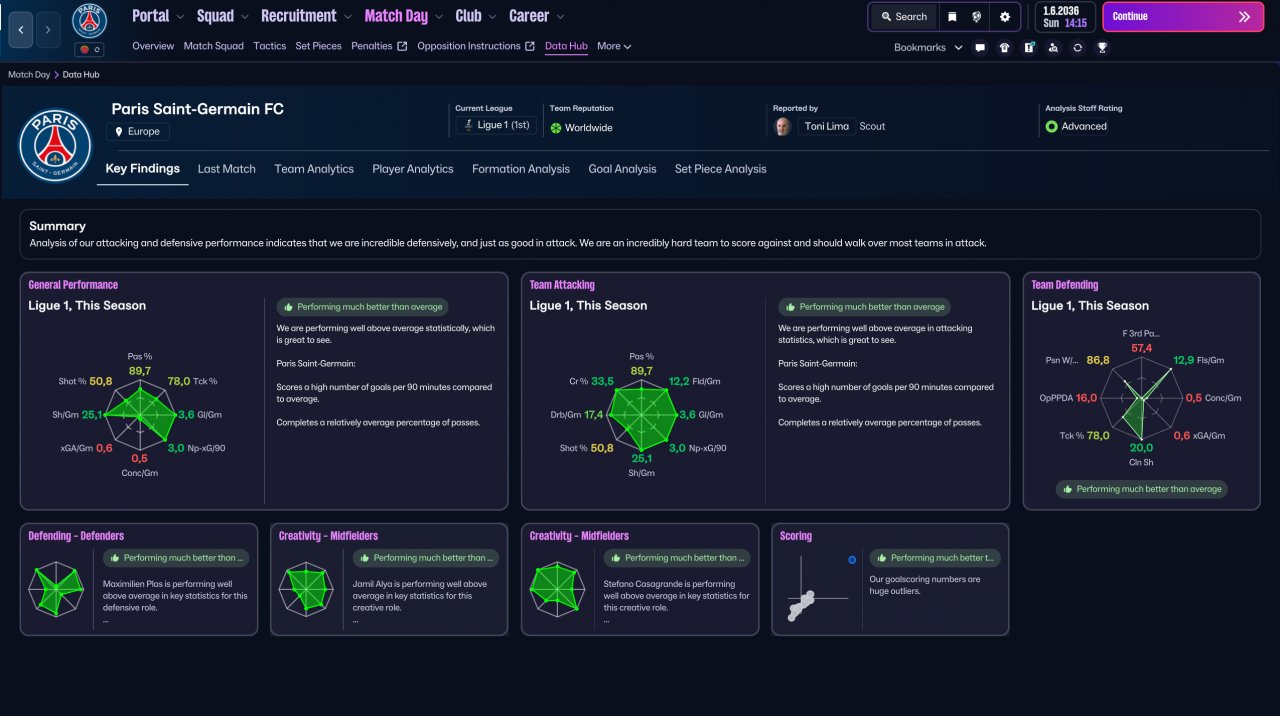
Task: Open the Match Squad submenu item
Action: point(214,46)
